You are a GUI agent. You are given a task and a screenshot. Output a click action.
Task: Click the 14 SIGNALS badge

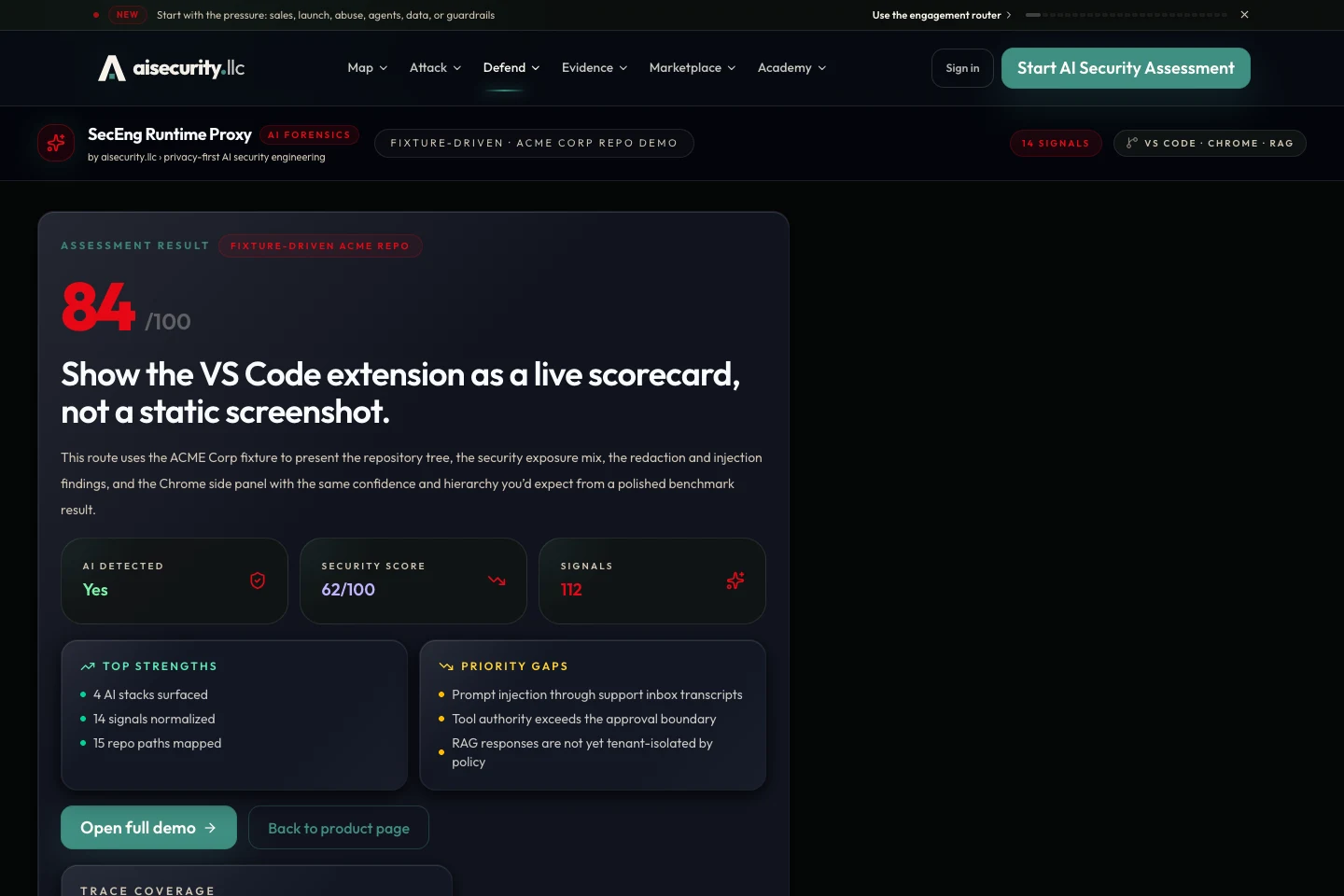pyautogui.click(x=1056, y=143)
